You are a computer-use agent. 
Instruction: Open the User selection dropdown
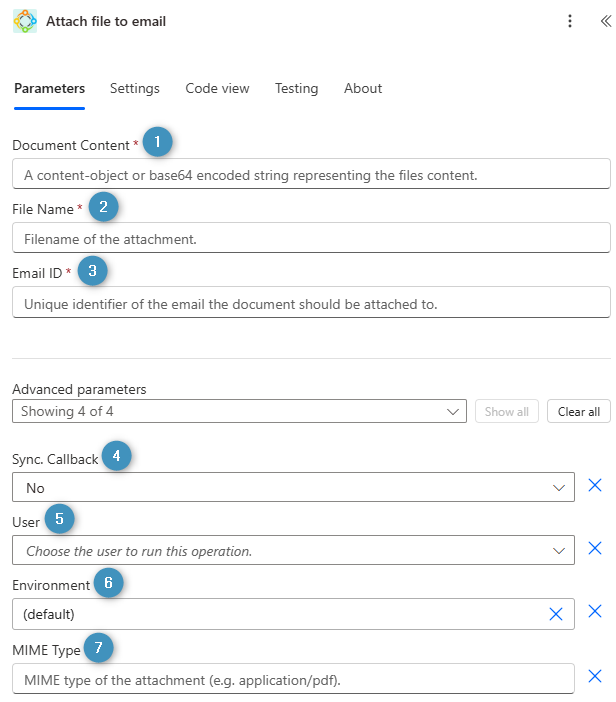click(559, 550)
